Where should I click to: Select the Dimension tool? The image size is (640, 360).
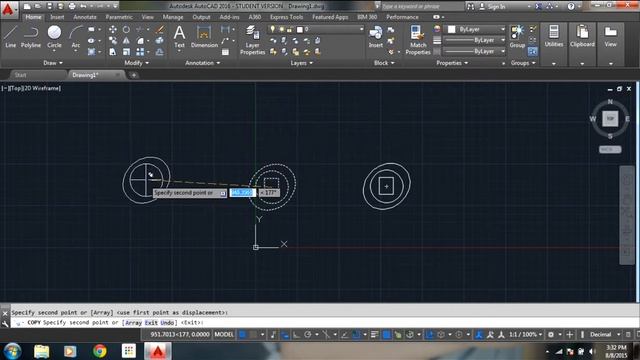(204, 37)
